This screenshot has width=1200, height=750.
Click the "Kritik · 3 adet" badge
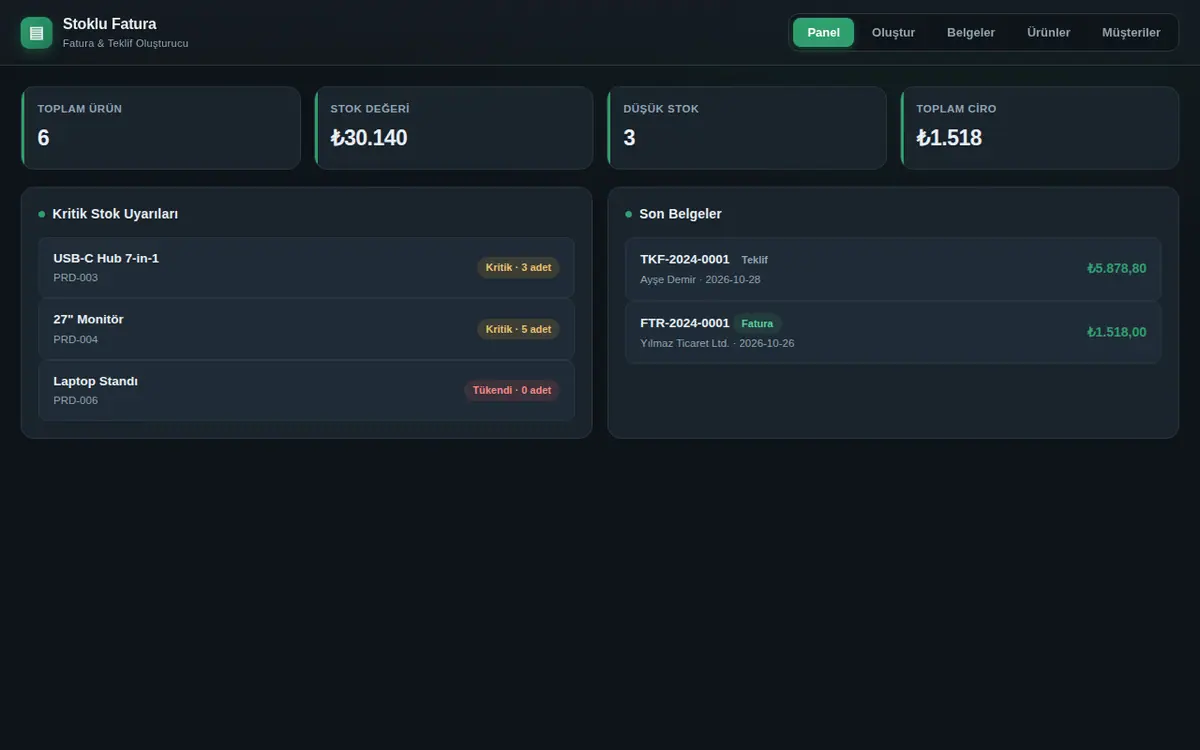[x=518, y=267]
